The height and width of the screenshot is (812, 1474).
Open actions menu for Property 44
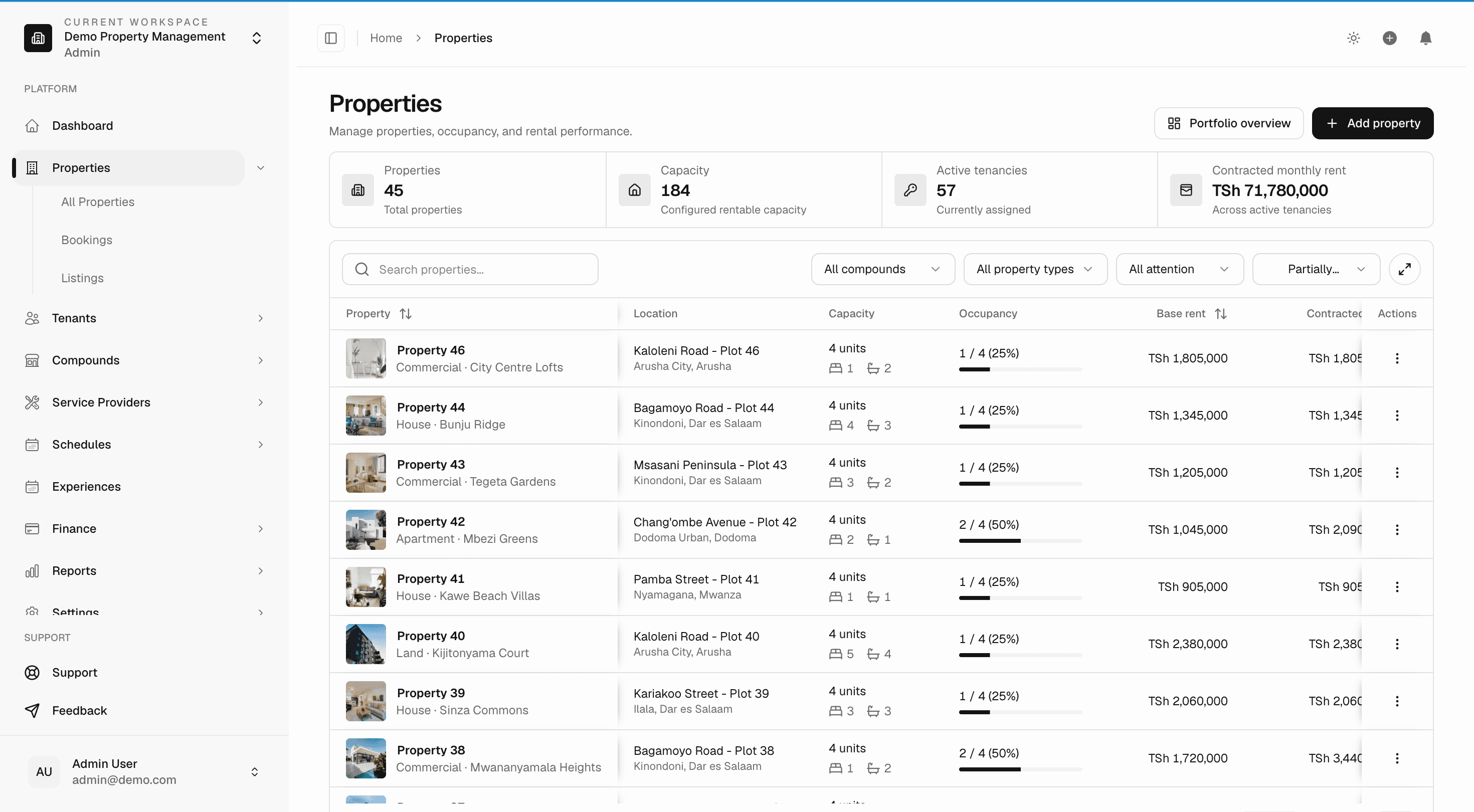tap(1397, 416)
